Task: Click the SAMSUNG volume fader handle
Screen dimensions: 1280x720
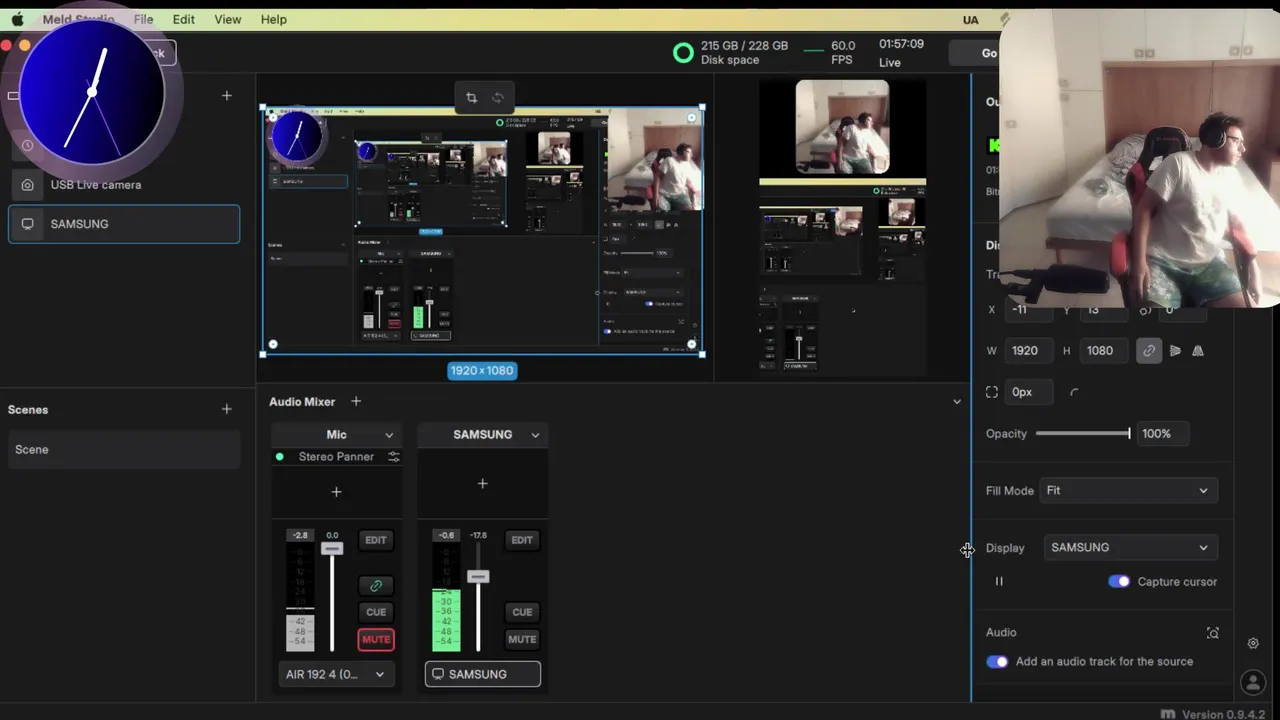Action: point(478,577)
